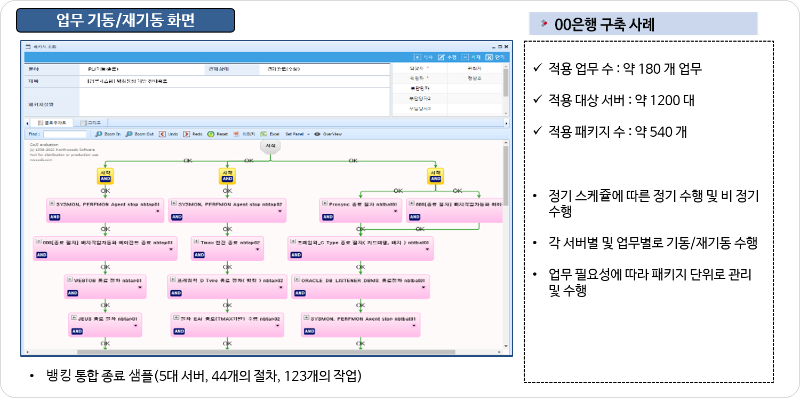
Task: Click into the Find input field
Action: [x=64, y=134]
